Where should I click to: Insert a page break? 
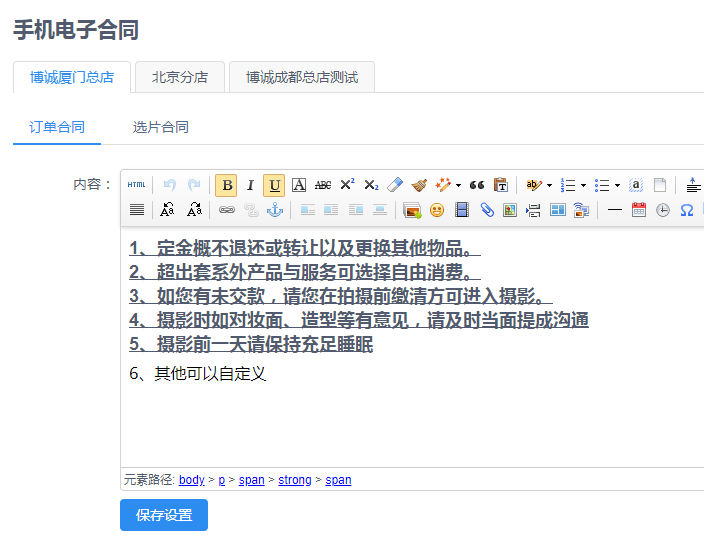tap(533, 210)
